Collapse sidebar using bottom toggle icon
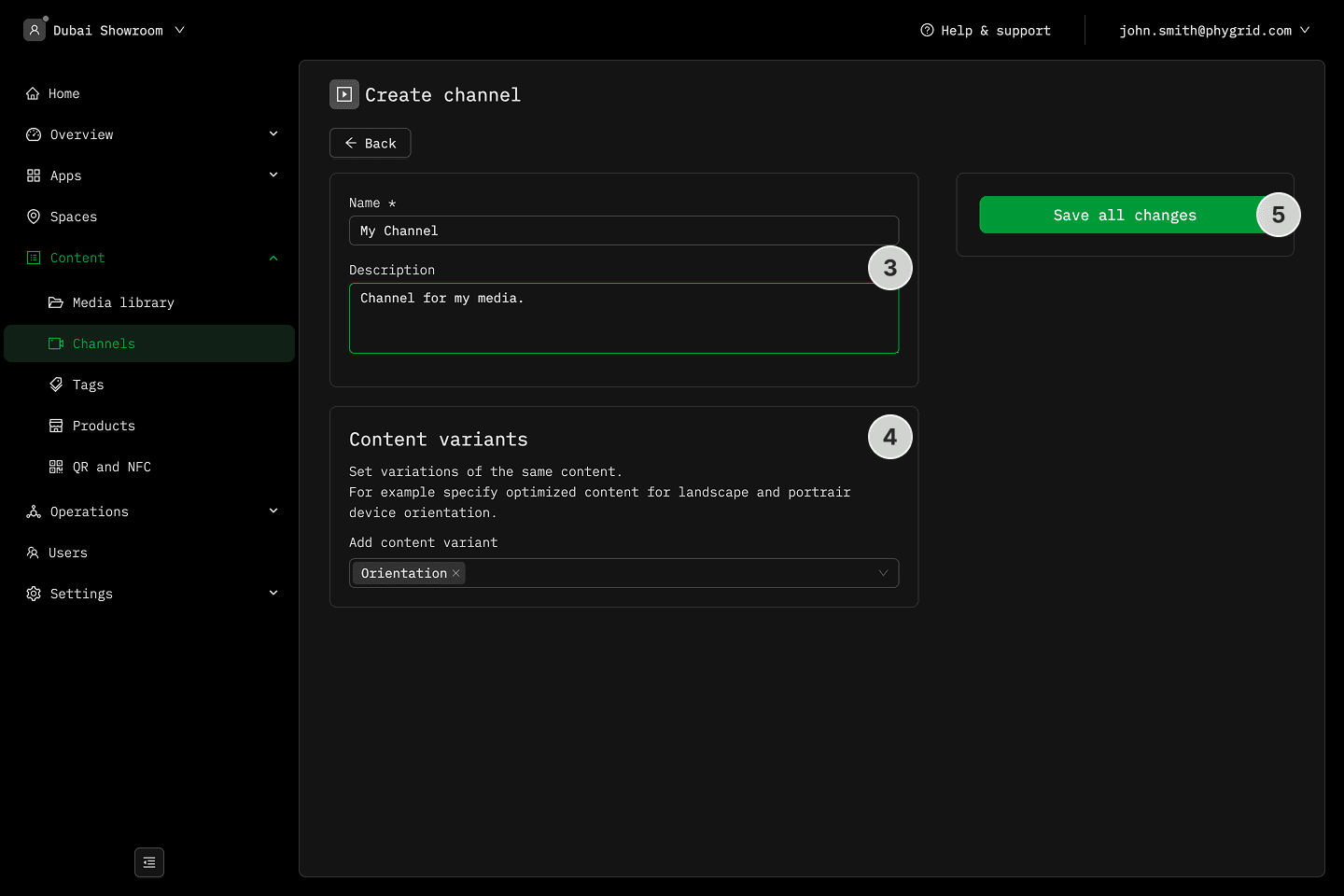The width and height of the screenshot is (1344, 896). tap(149, 862)
